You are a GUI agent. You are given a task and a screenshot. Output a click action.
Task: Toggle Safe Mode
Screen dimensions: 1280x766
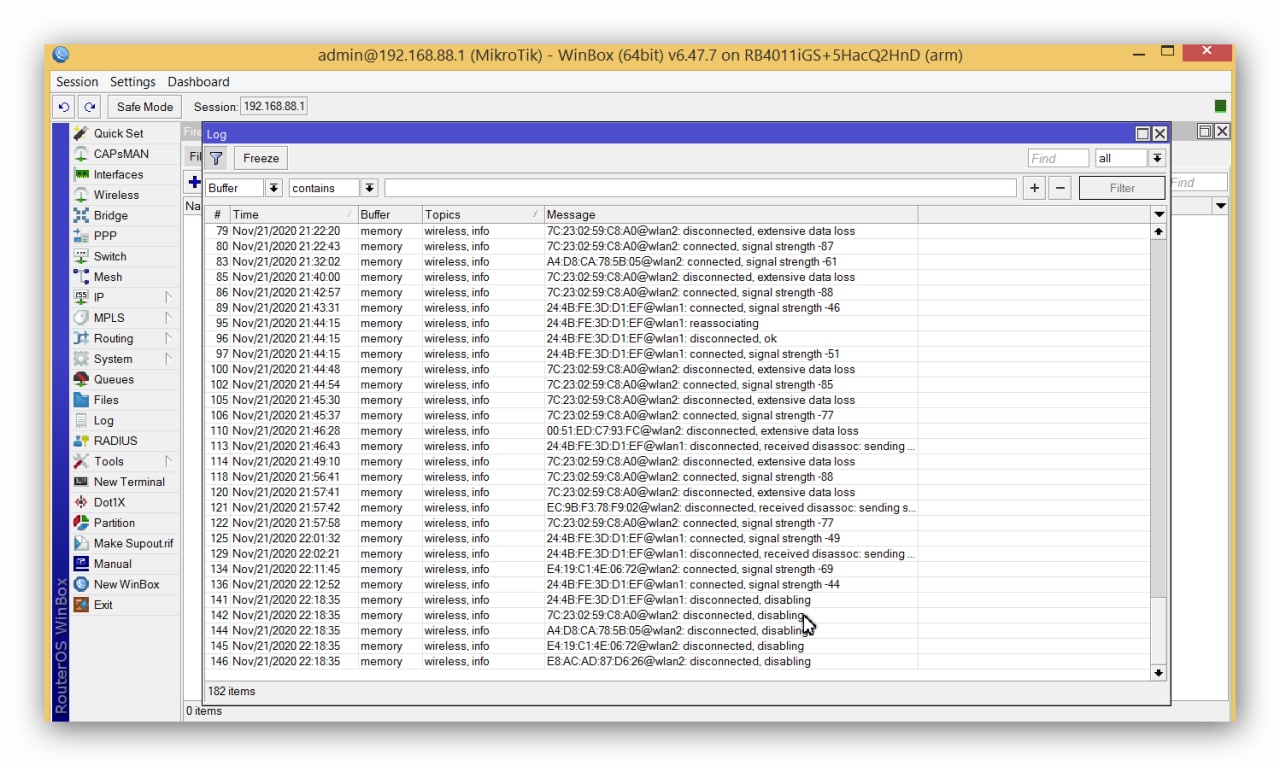[145, 107]
